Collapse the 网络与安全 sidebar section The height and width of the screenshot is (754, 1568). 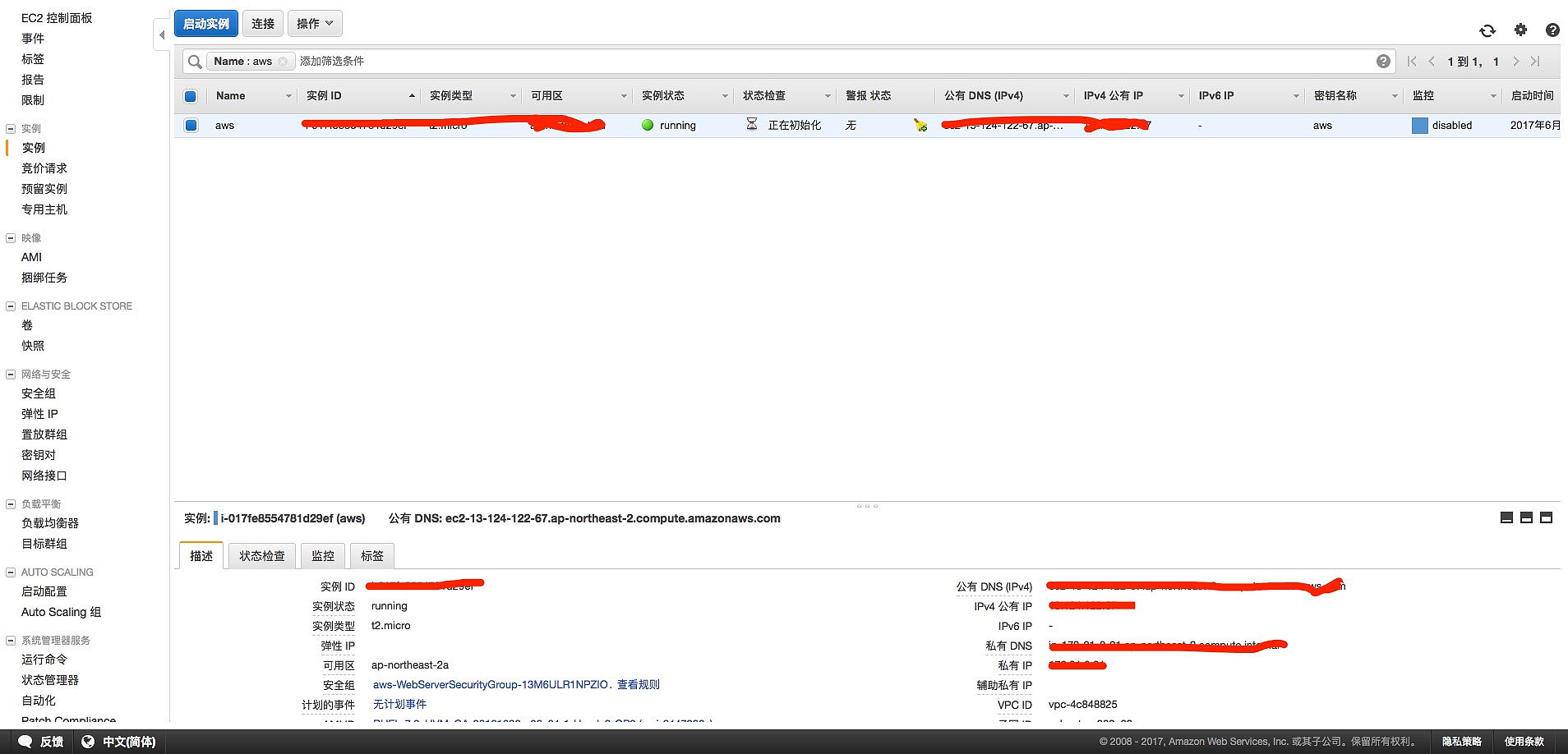(x=11, y=375)
